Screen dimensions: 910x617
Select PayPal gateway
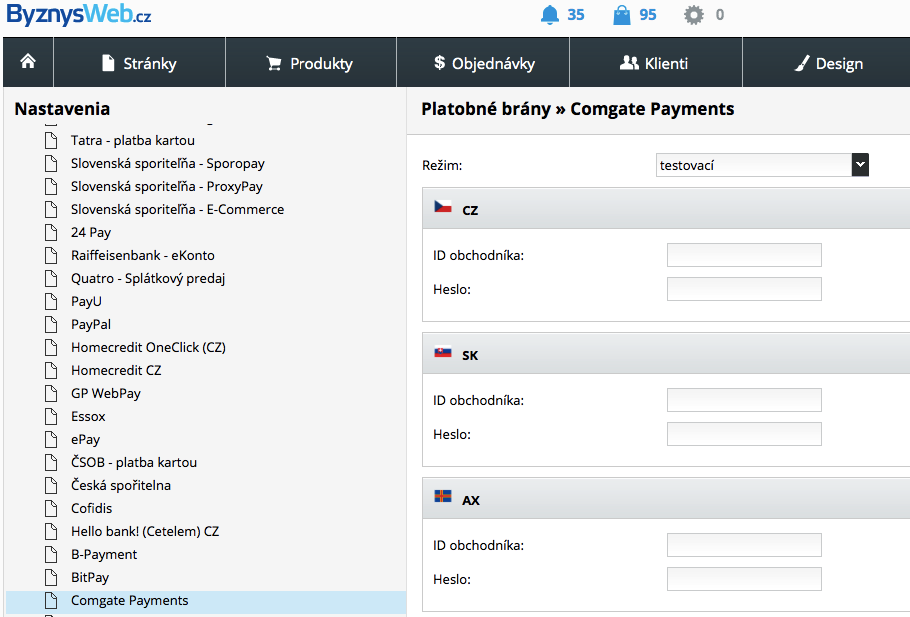click(x=91, y=324)
